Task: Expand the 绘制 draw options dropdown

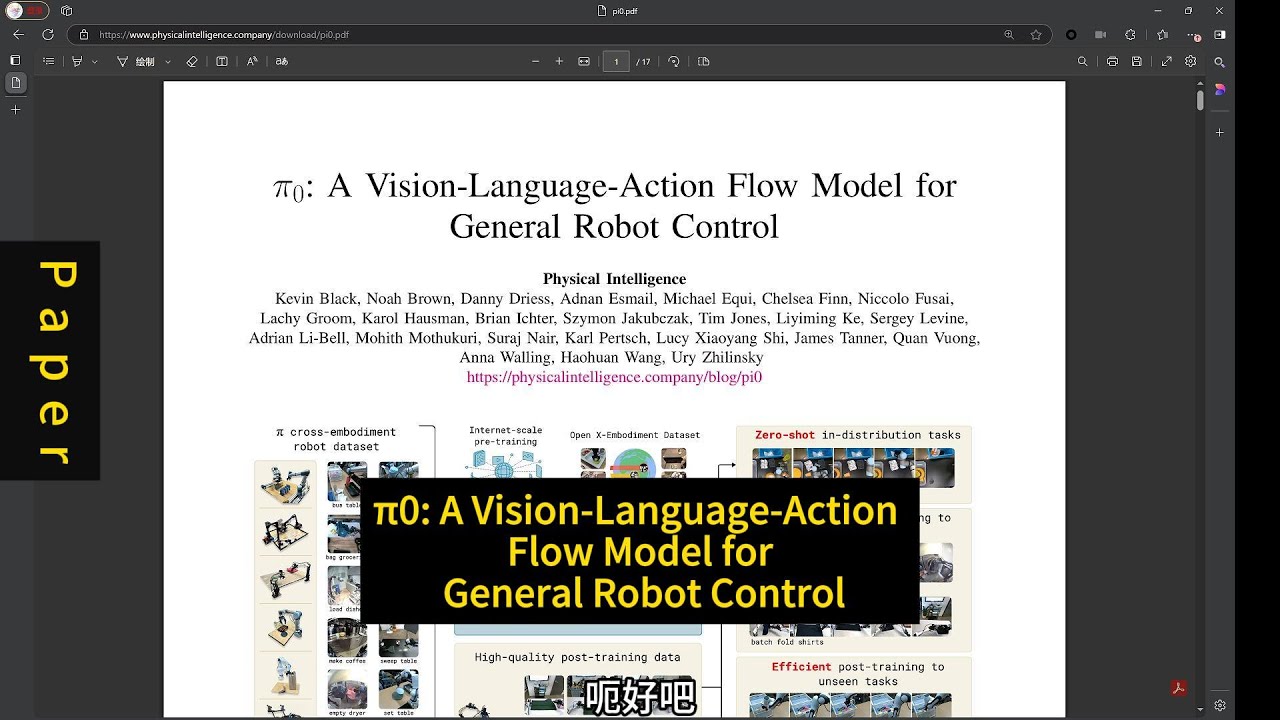Action: click(x=167, y=61)
